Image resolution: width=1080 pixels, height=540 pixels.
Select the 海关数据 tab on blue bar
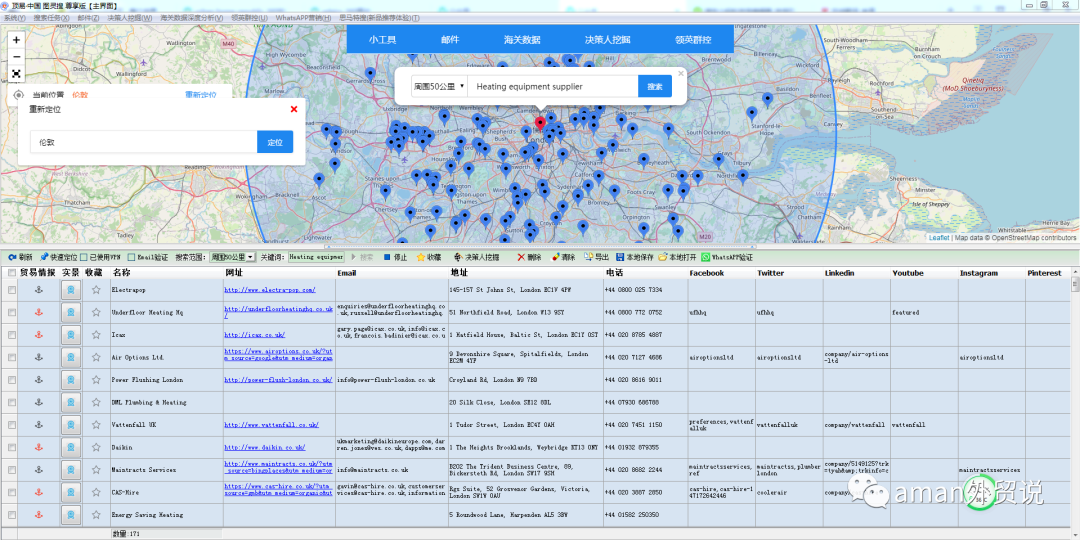coord(522,39)
